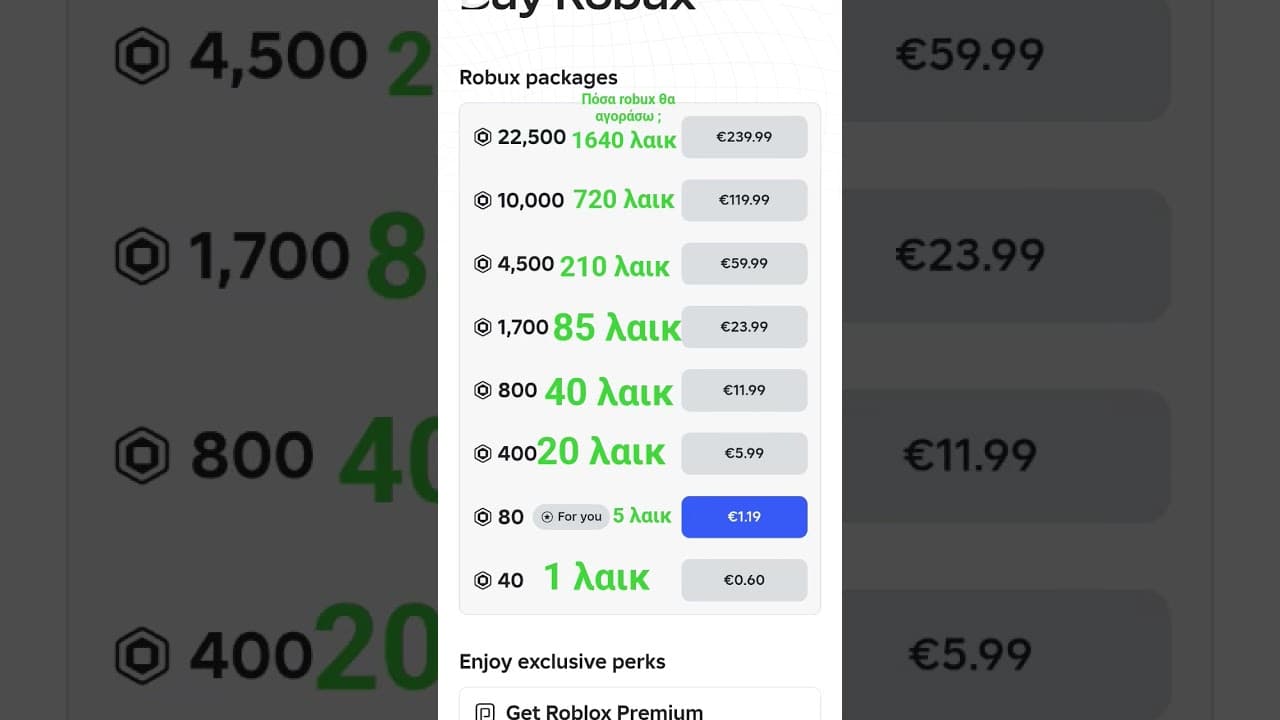Click the €239.99 price button
Screen dimensions: 1280x720
pyautogui.click(x=744, y=137)
